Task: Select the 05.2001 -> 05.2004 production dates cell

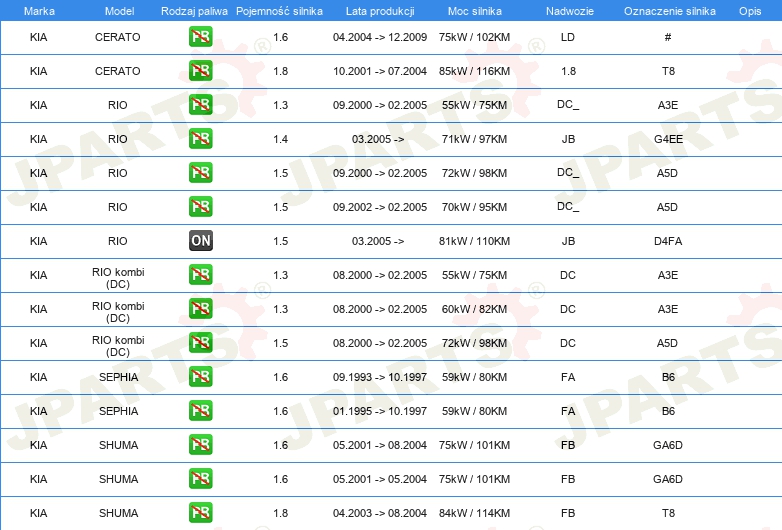Action: pyautogui.click(x=380, y=479)
